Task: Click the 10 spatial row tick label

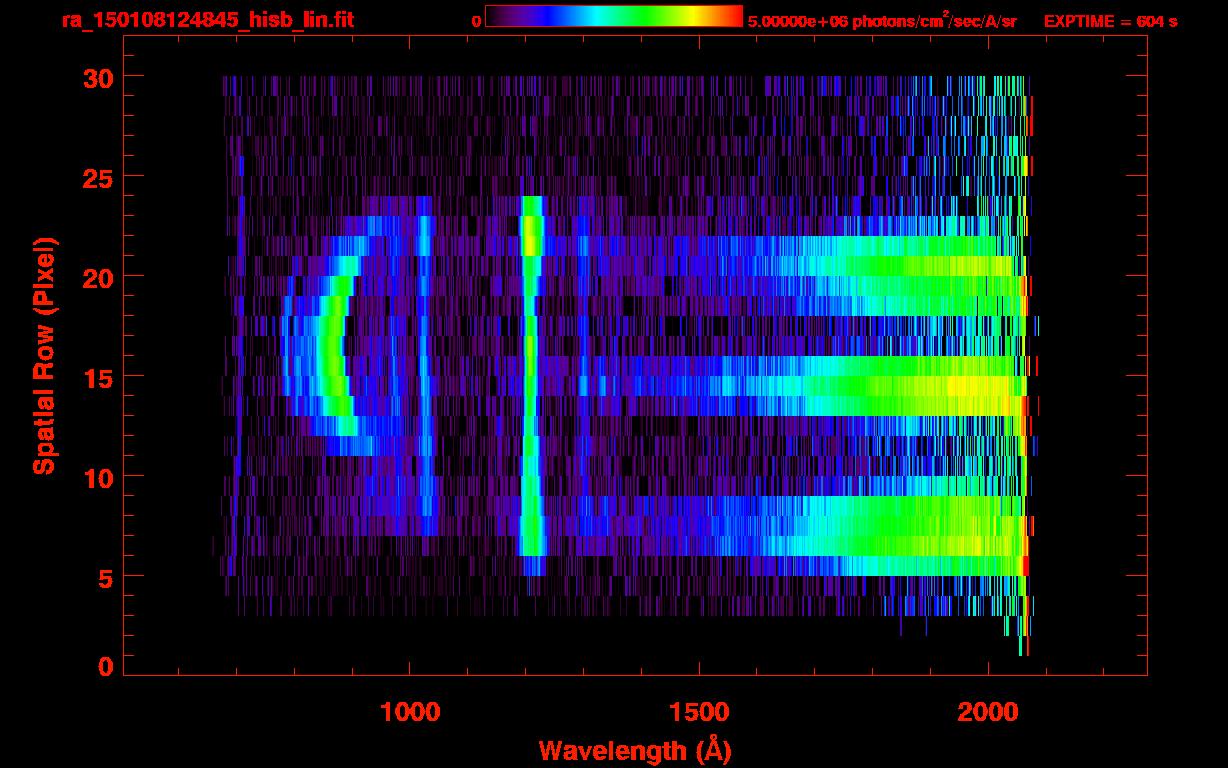Action: pos(97,477)
